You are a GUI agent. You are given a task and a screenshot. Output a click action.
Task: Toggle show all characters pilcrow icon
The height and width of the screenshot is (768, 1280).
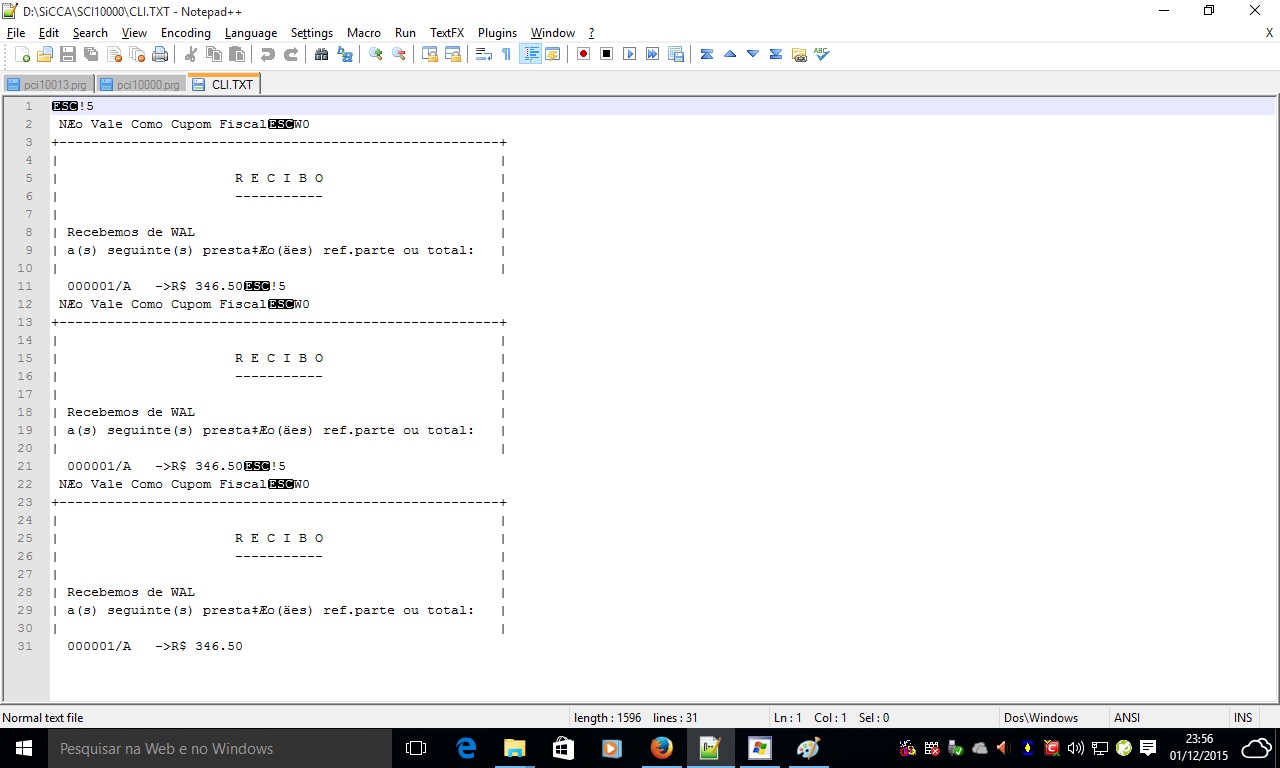pyautogui.click(x=506, y=54)
